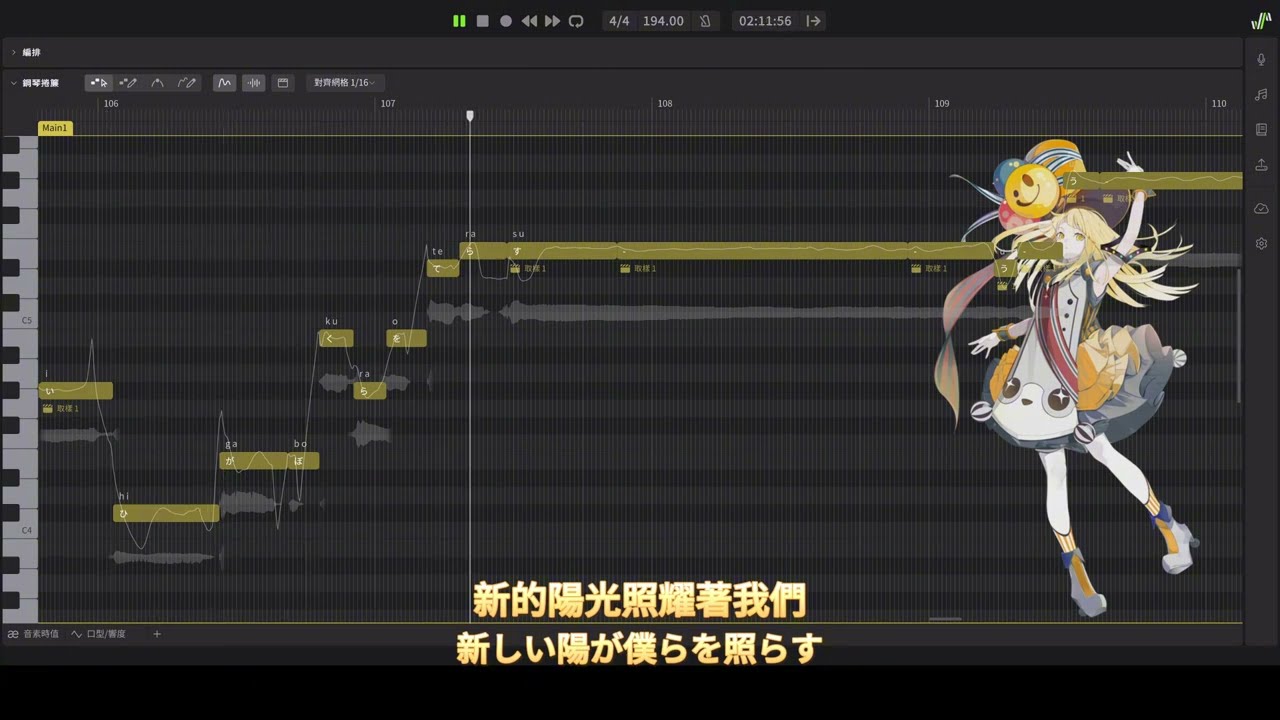Select the freehand pitch pencil tool
This screenshot has height=720, width=1280.
click(x=187, y=83)
